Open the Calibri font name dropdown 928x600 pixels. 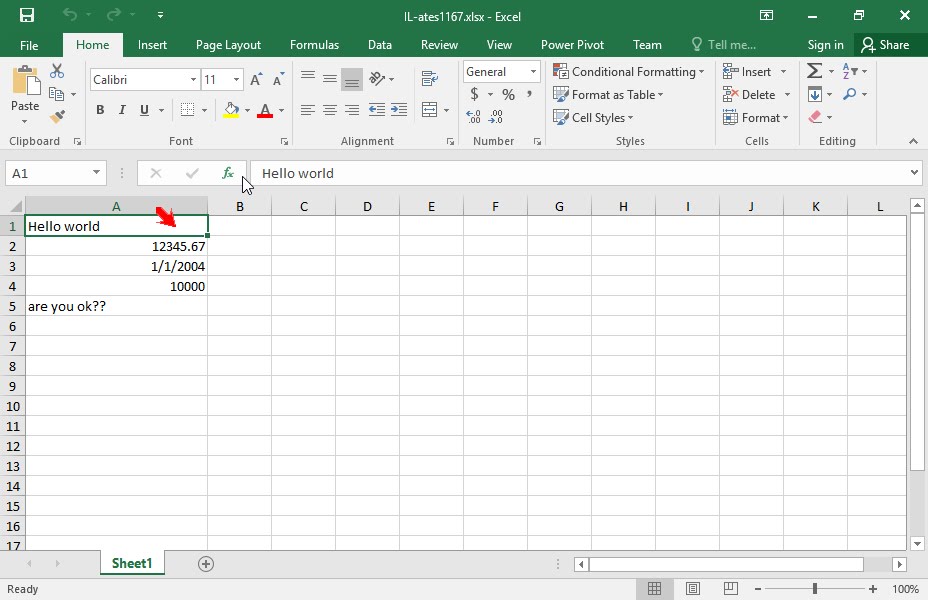(193, 79)
